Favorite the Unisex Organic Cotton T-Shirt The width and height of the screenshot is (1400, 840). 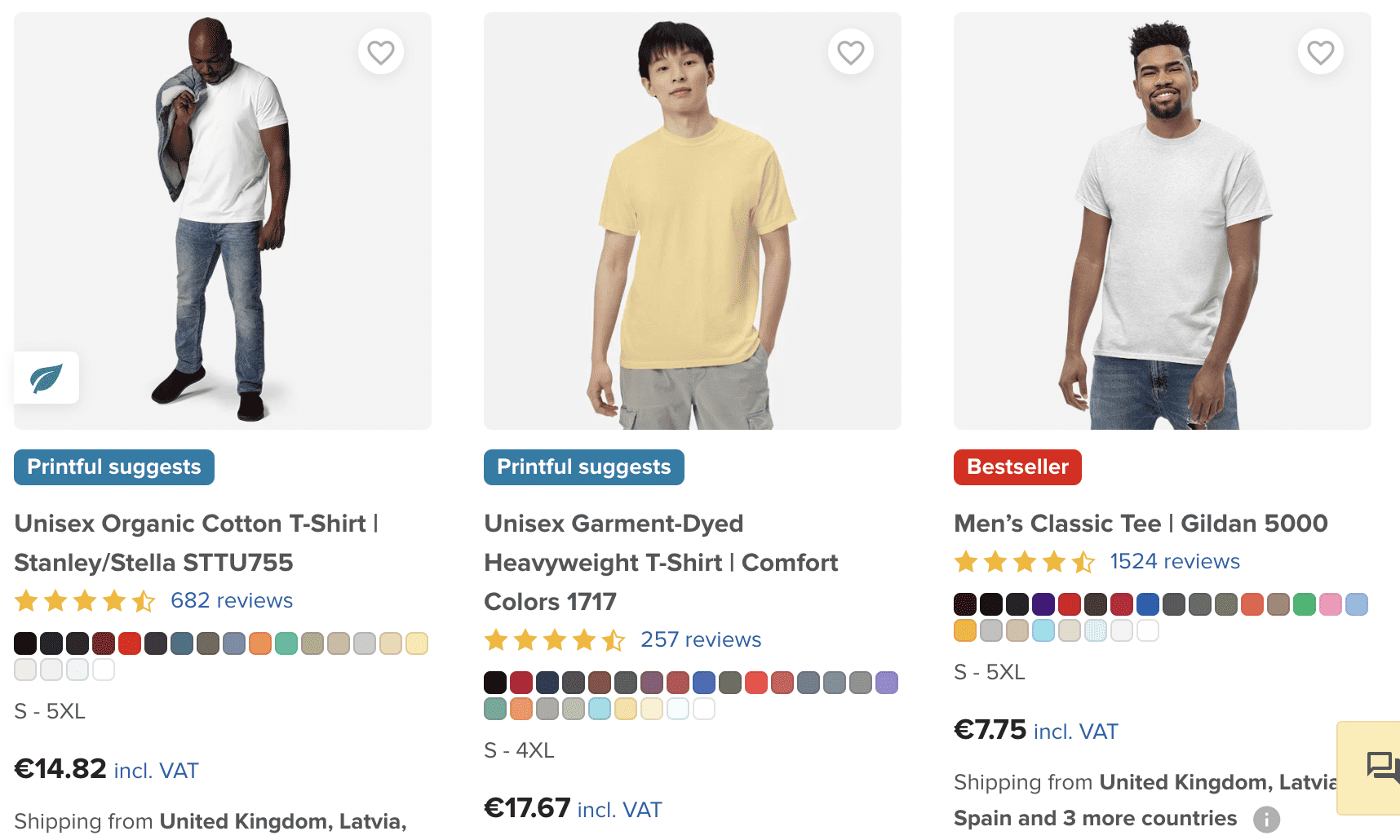click(x=380, y=51)
